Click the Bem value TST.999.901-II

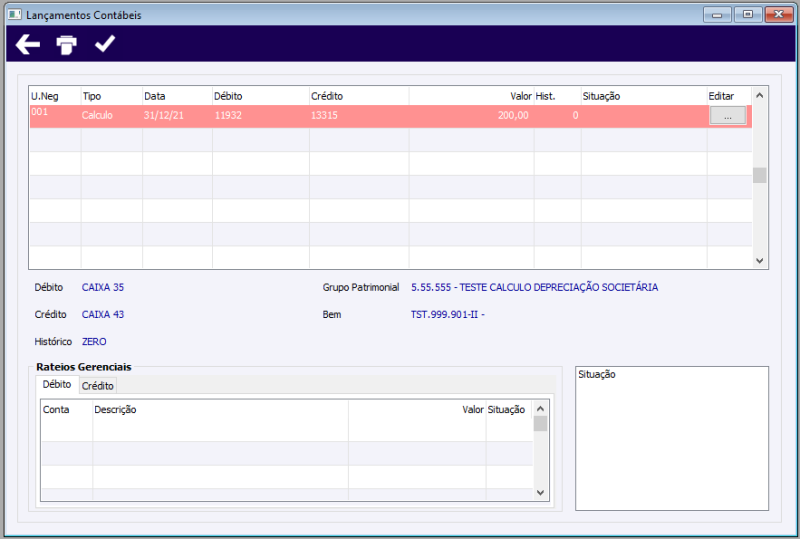click(x=447, y=314)
